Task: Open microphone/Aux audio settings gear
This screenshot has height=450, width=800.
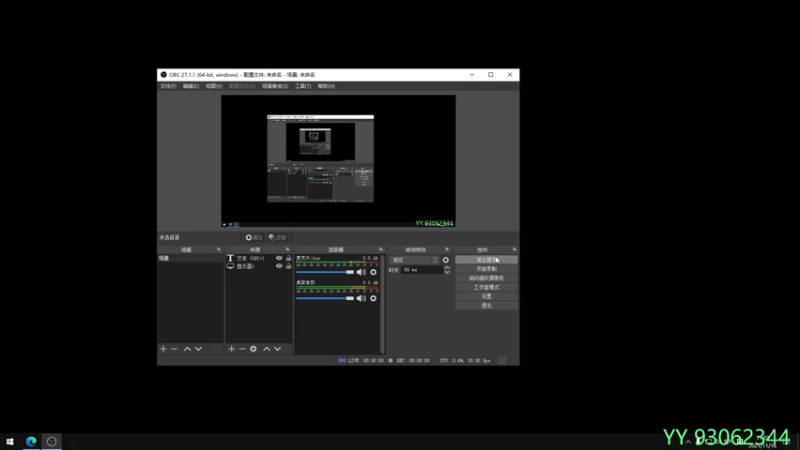Action: click(373, 272)
